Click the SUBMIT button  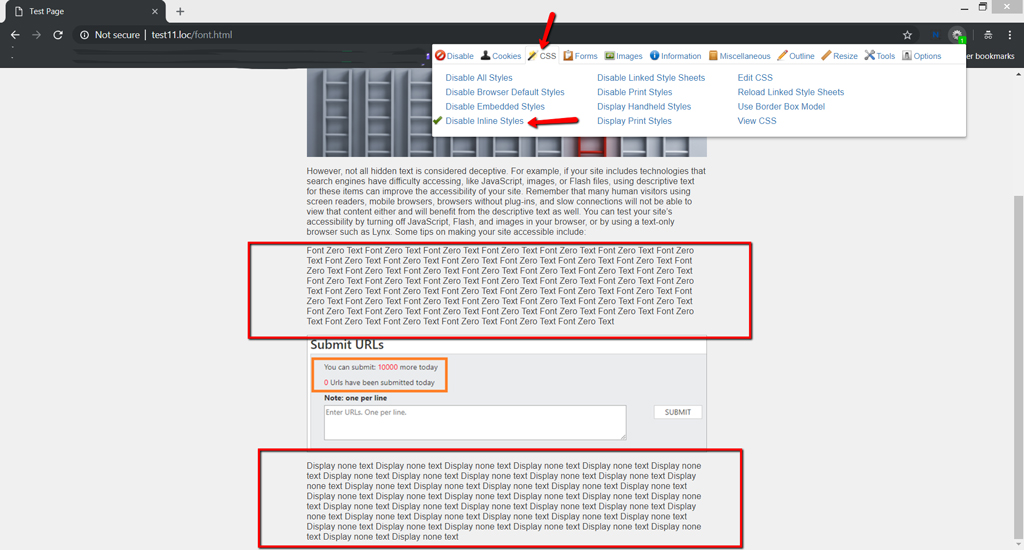click(678, 412)
